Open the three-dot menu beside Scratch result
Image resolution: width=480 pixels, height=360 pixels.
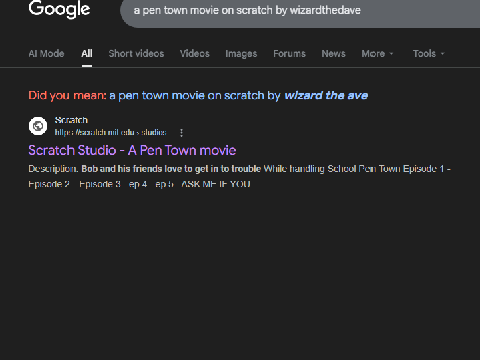[181, 133]
